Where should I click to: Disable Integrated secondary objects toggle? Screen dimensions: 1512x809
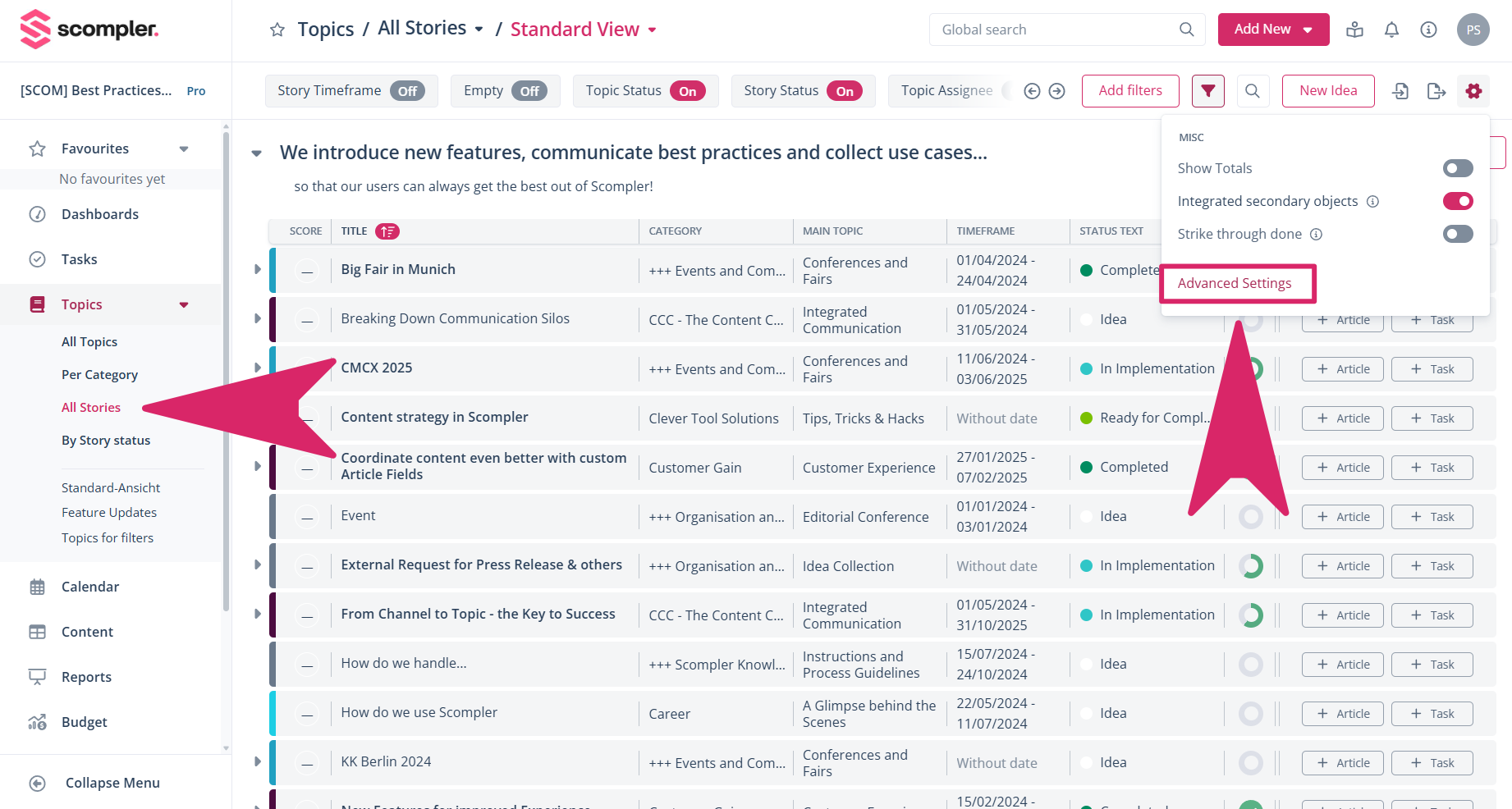[x=1457, y=201]
